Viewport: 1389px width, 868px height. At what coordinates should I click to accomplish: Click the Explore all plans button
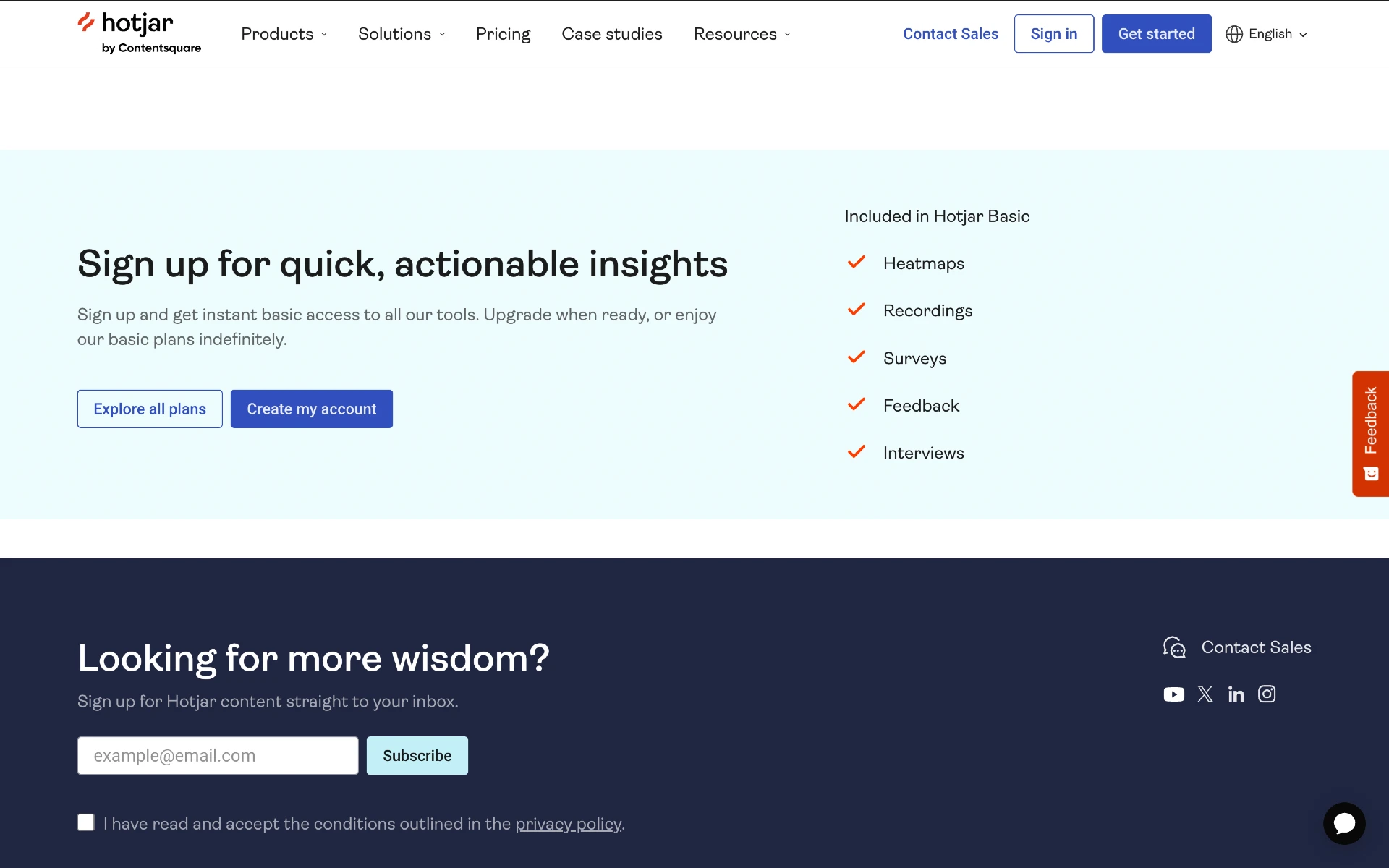(150, 408)
